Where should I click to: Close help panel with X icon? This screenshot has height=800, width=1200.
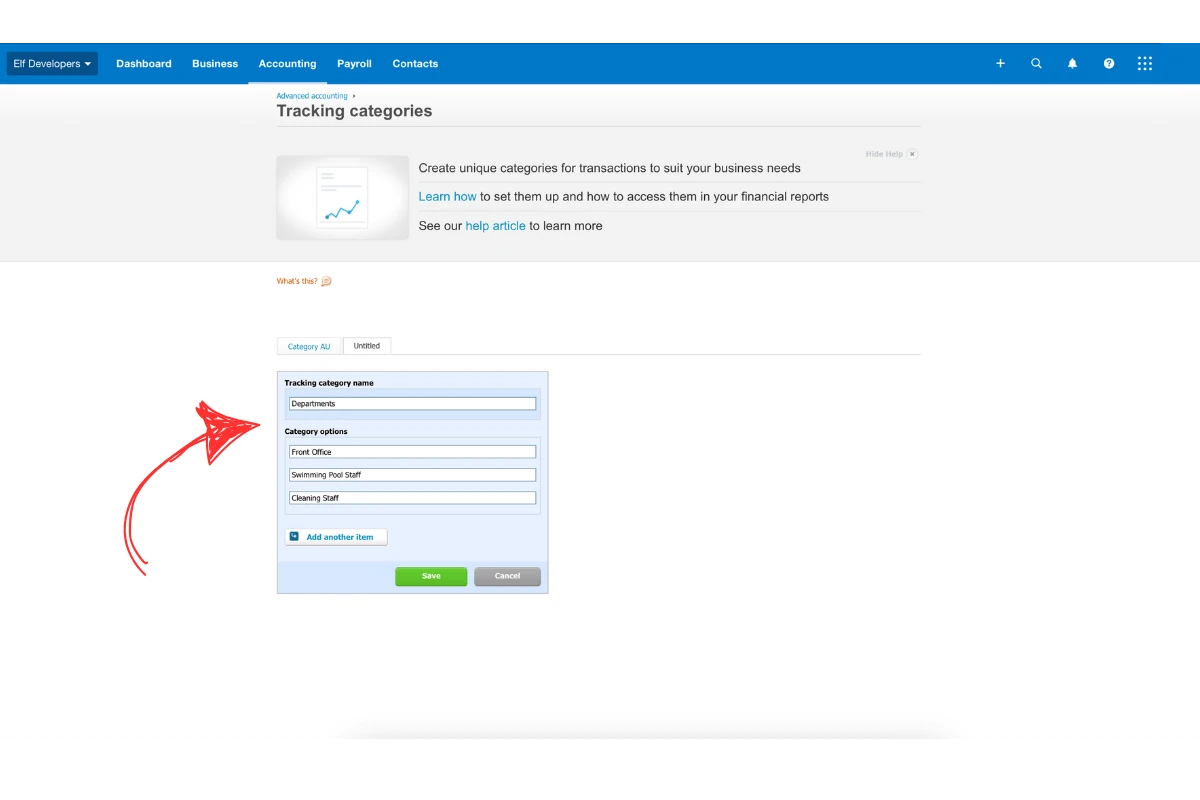[x=912, y=154]
